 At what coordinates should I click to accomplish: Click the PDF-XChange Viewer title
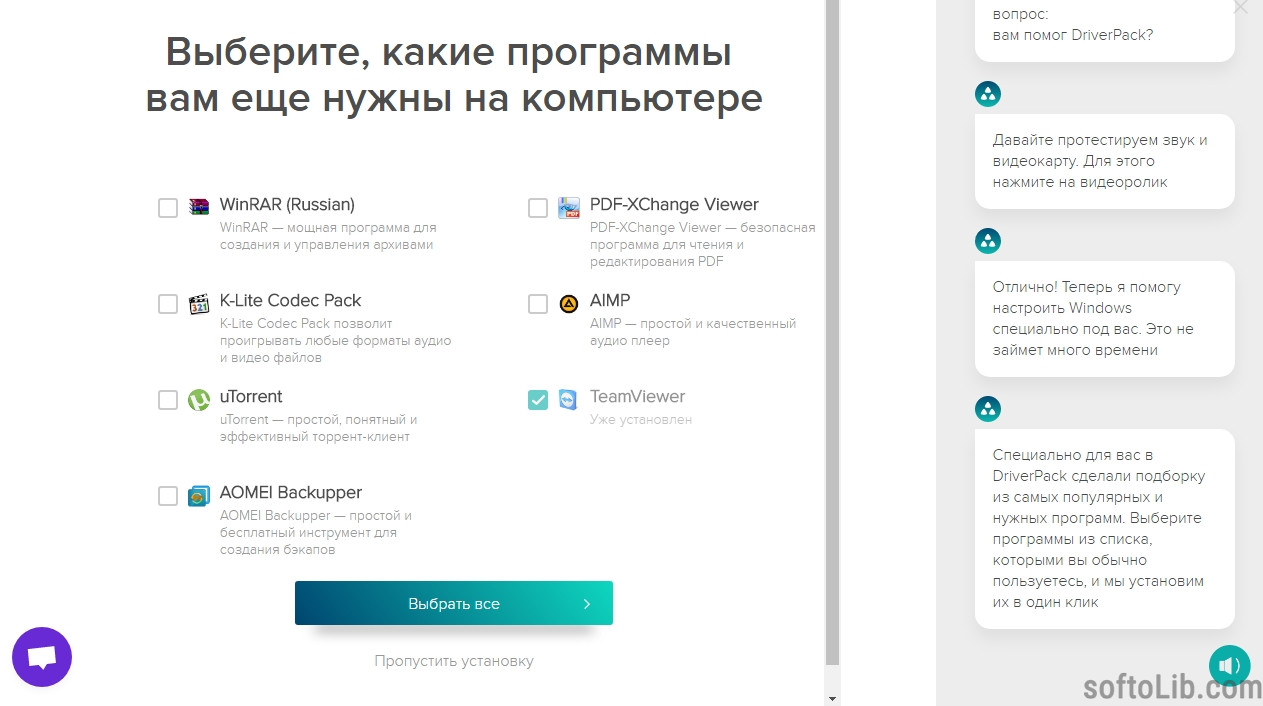click(674, 205)
